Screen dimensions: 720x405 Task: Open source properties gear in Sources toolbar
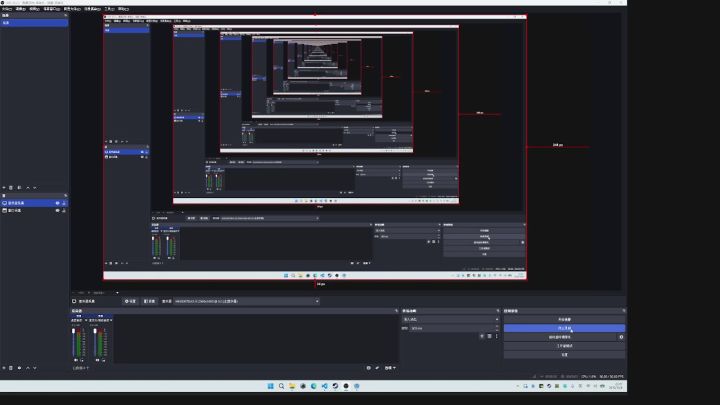coord(19,368)
